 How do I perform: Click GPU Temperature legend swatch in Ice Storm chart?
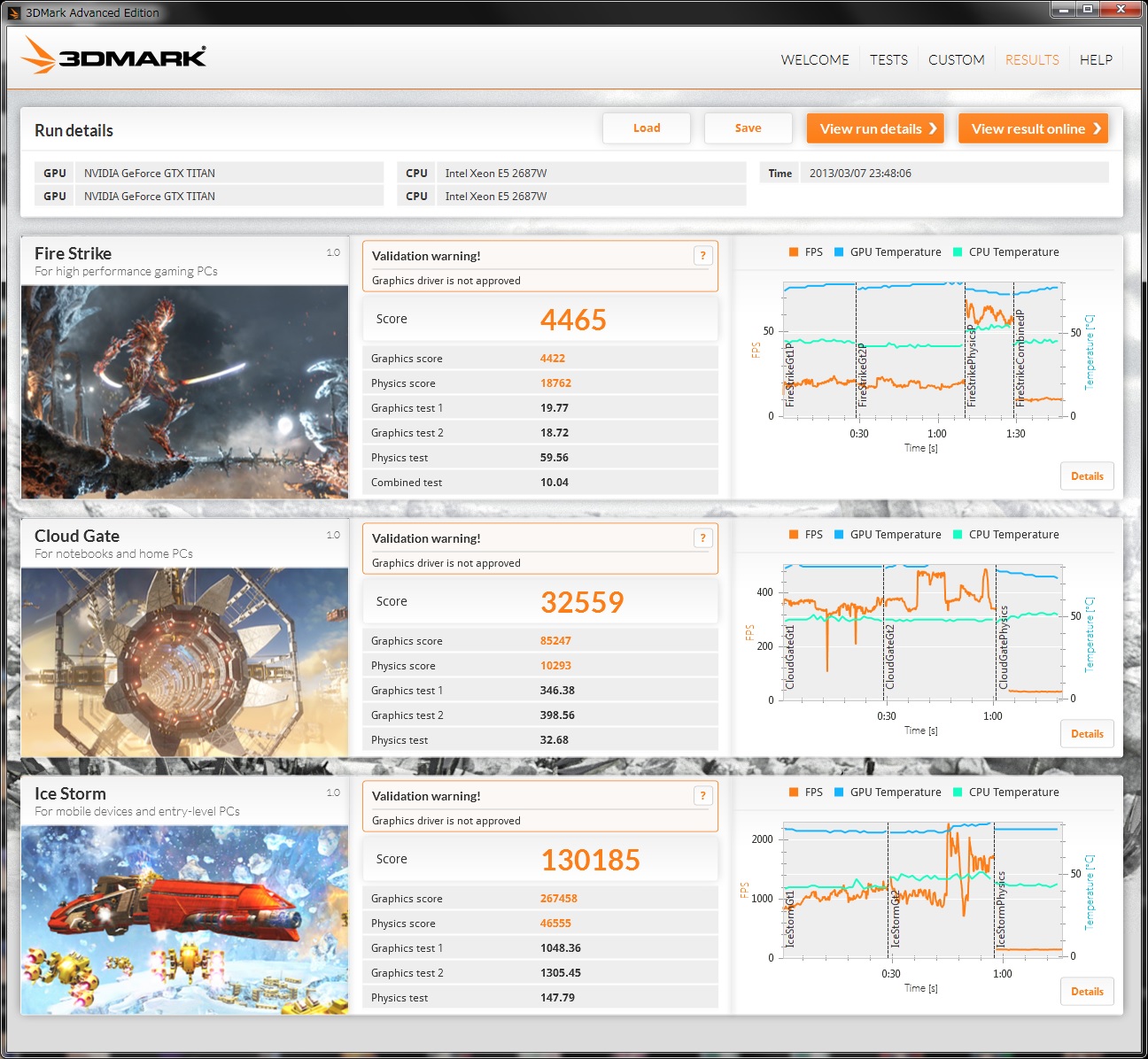[839, 792]
